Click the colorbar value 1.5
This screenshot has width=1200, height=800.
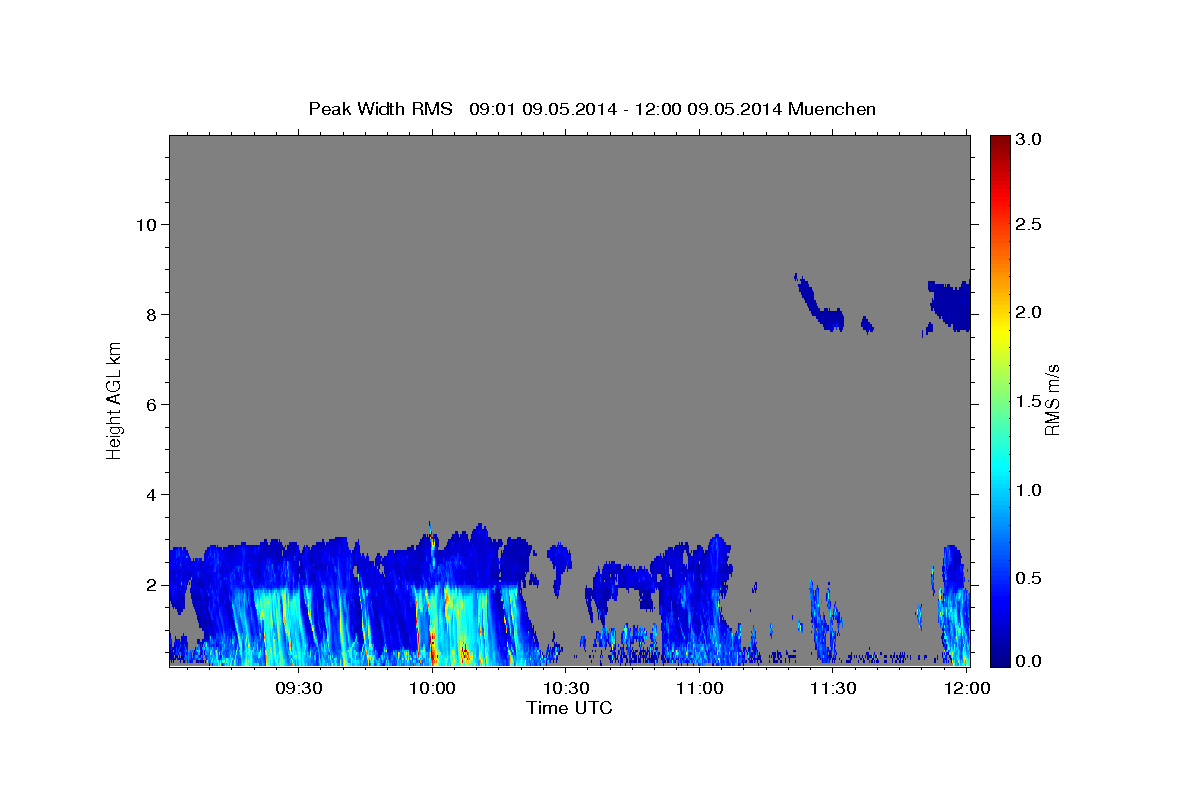[x=1029, y=401]
